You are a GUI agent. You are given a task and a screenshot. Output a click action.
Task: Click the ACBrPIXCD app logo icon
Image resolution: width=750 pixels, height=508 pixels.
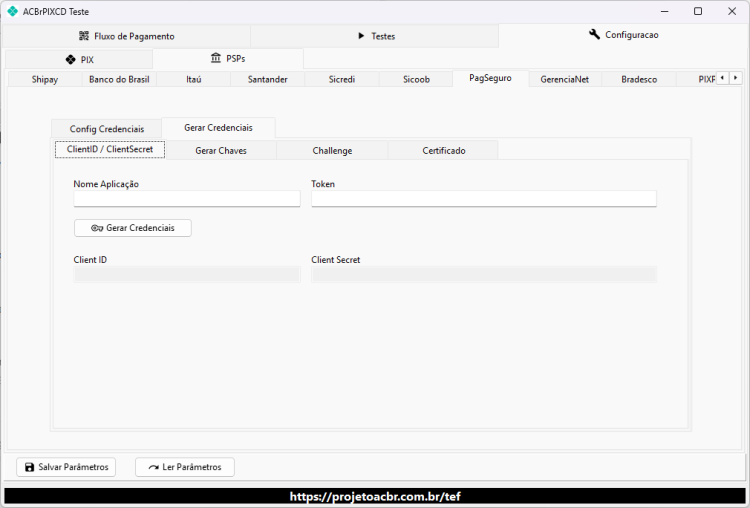(x=12, y=11)
